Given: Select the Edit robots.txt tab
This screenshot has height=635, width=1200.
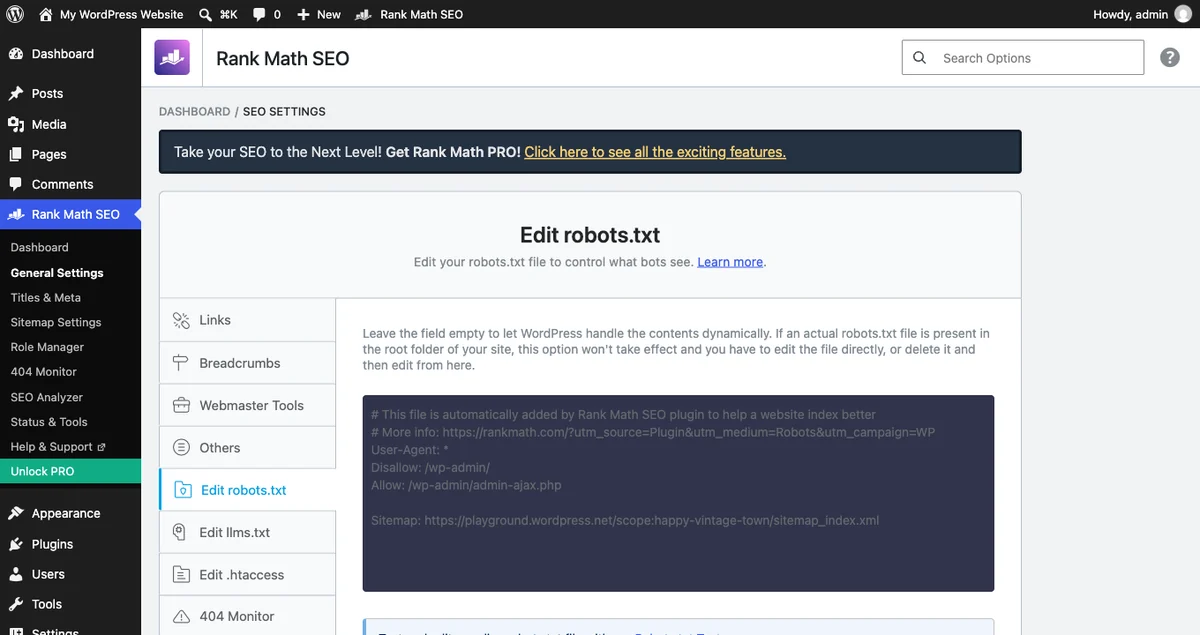Looking at the screenshot, I should (248, 490).
